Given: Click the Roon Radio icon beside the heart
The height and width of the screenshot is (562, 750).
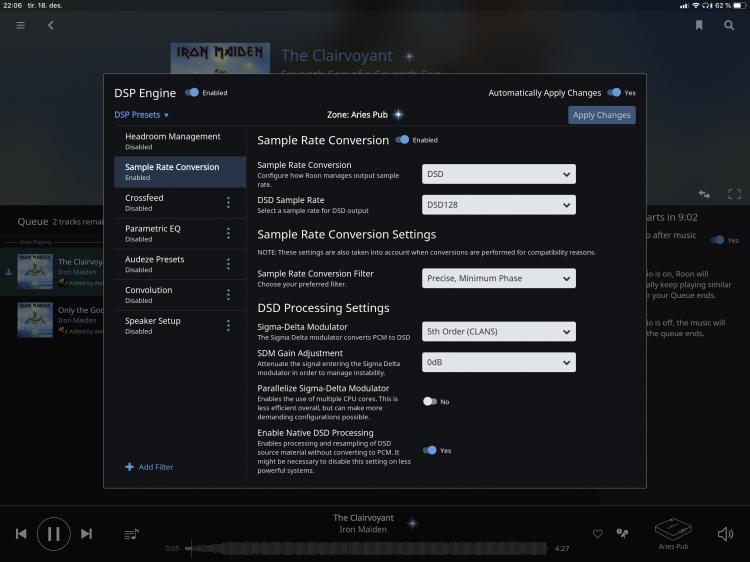Looking at the screenshot, I should 622,533.
